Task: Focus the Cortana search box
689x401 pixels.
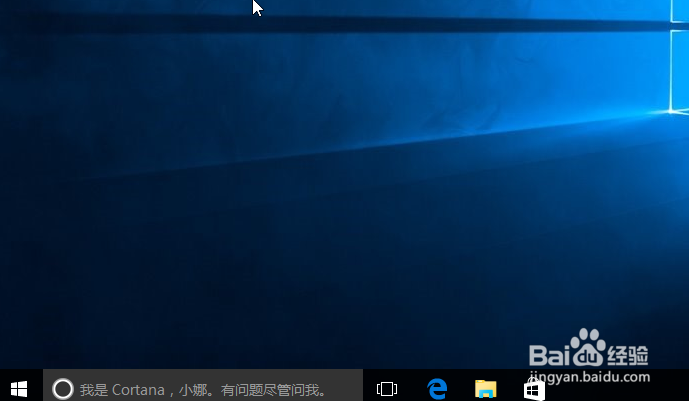Action: (203, 385)
